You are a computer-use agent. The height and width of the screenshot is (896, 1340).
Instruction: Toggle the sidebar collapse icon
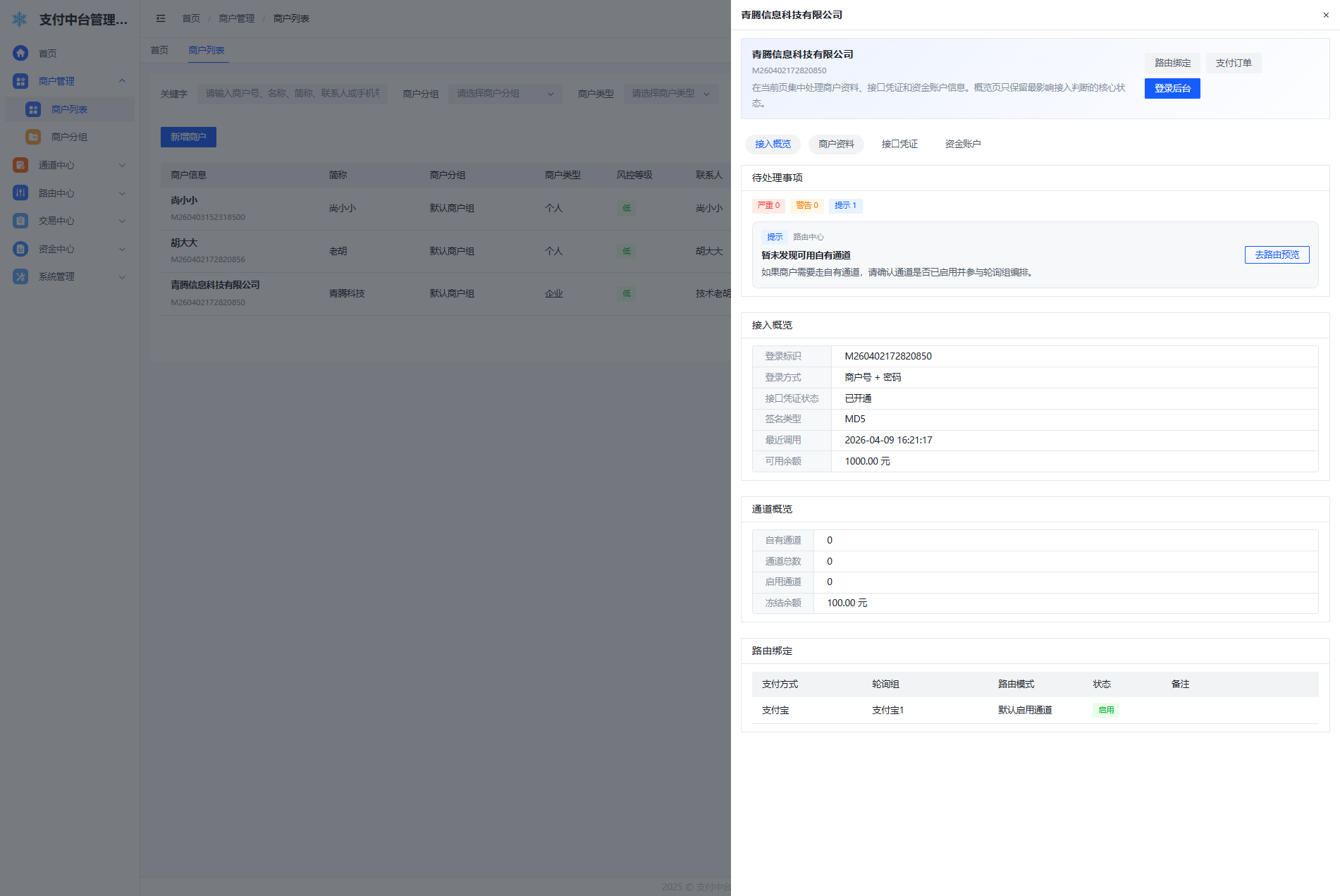pyautogui.click(x=161, y=18)
